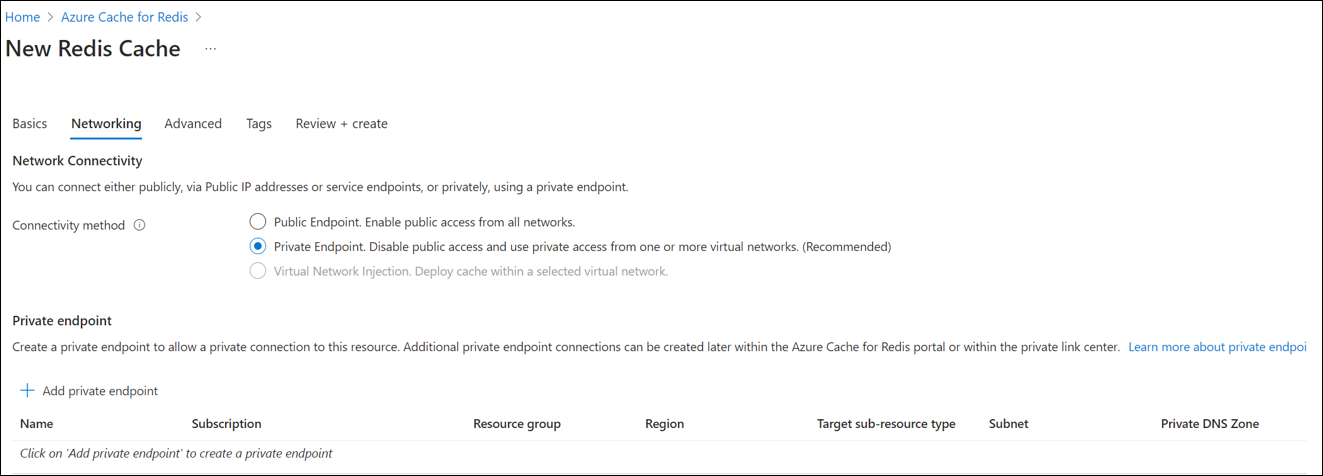The width and height of the screenshot is (1323, 476).
Task: Open the Review + create tab
Action: point(341,124)
